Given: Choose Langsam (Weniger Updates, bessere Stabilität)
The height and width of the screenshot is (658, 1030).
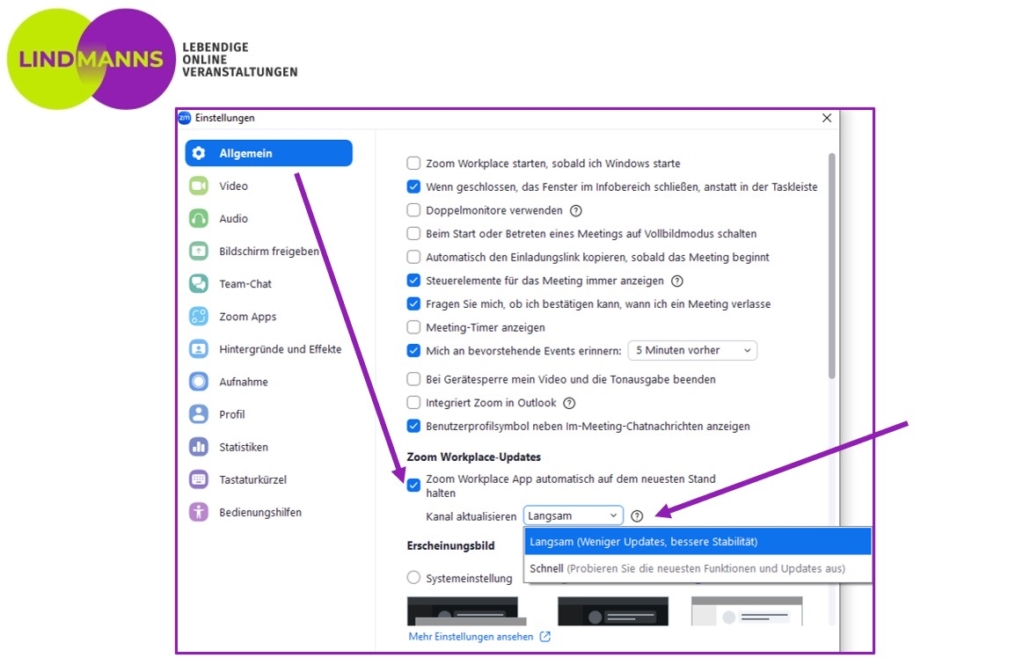Looking at the screenshot, I should 698,542.
